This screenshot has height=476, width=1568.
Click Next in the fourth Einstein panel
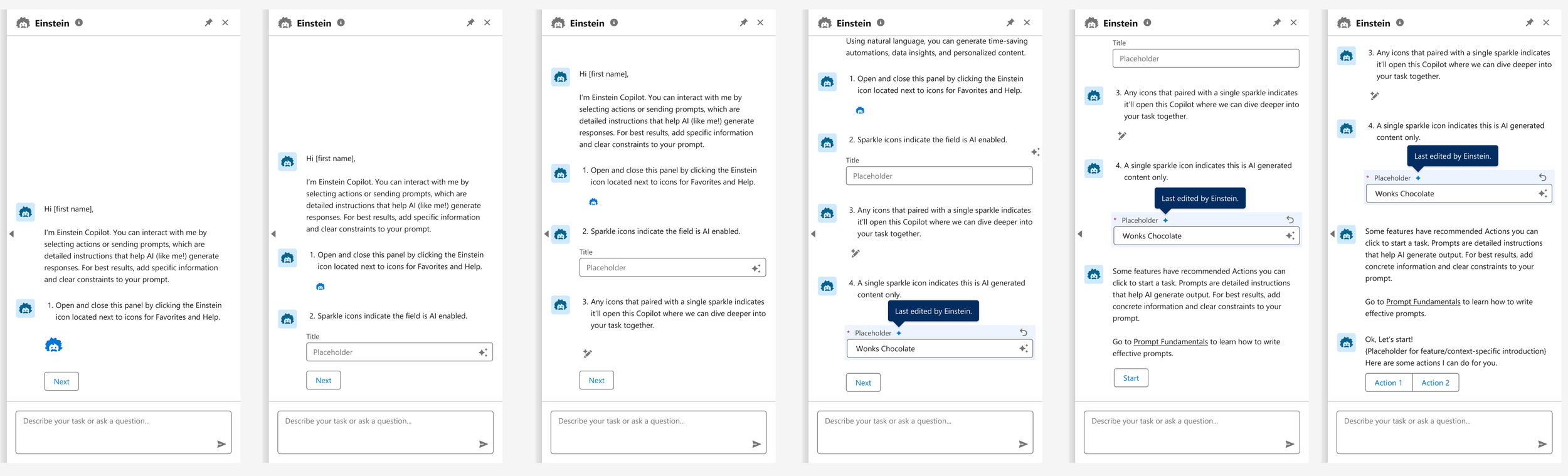(863, 383)
